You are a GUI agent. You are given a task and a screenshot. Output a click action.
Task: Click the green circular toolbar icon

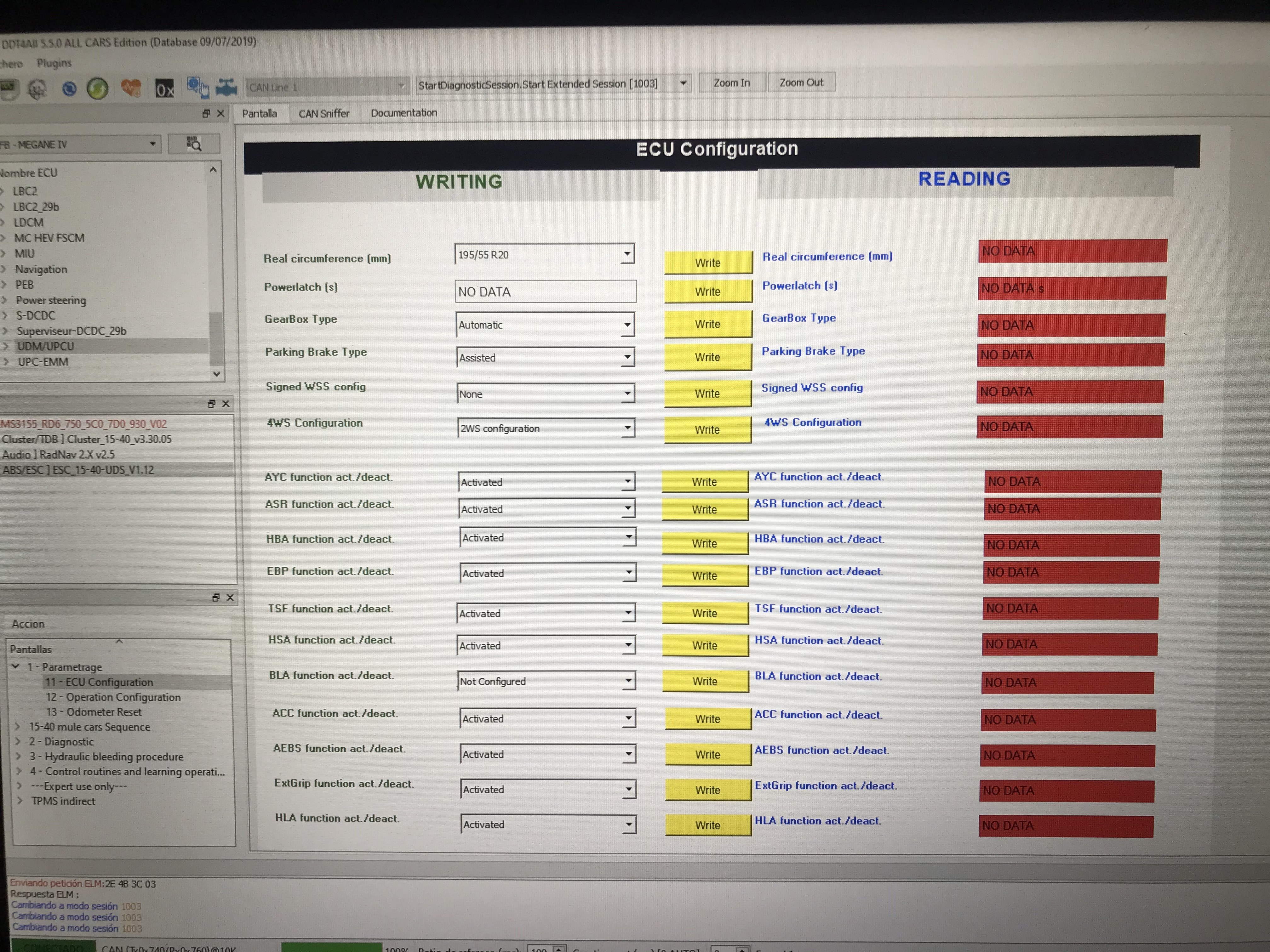pos(98,88)
